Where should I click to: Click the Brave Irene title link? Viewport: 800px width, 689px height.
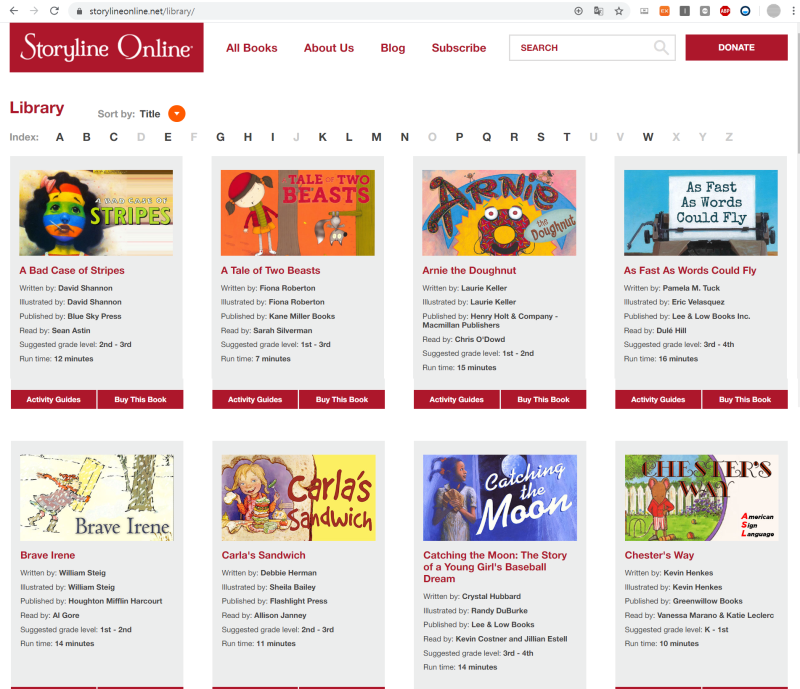47,555
